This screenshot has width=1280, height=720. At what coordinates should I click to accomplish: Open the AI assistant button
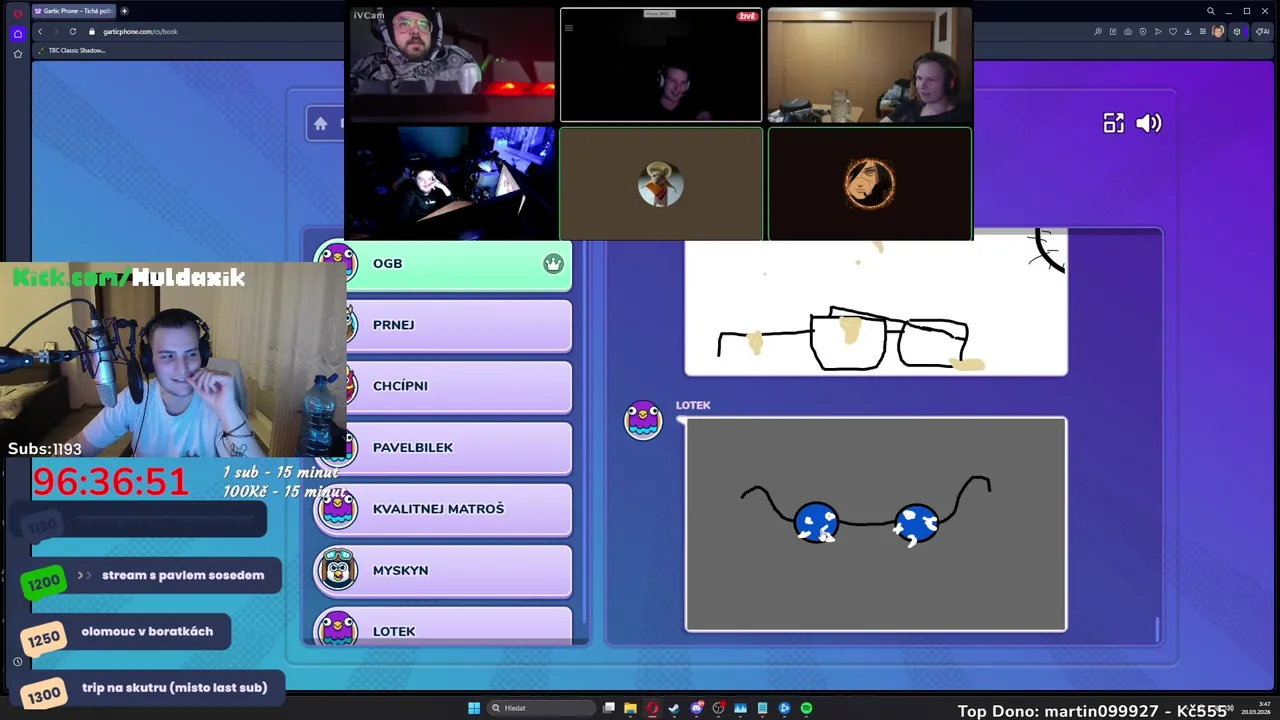(x=1263, y=32)
